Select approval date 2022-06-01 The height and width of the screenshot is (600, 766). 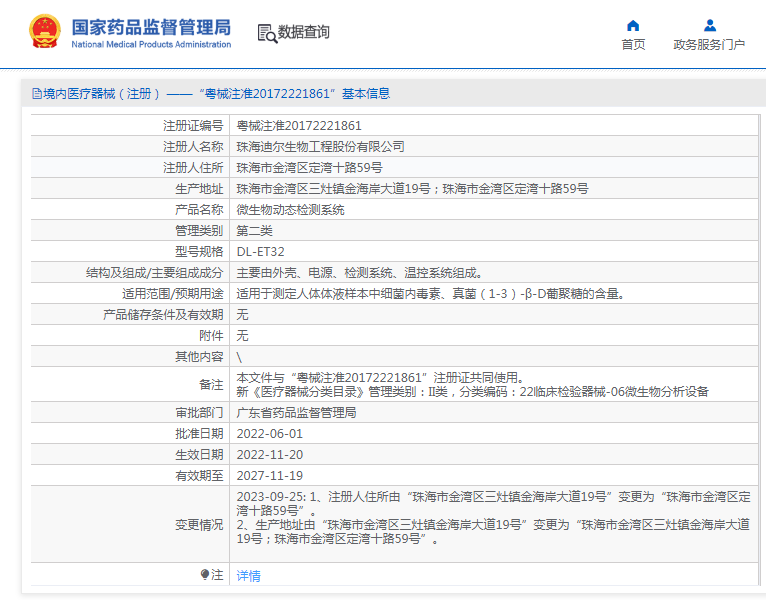270,434
